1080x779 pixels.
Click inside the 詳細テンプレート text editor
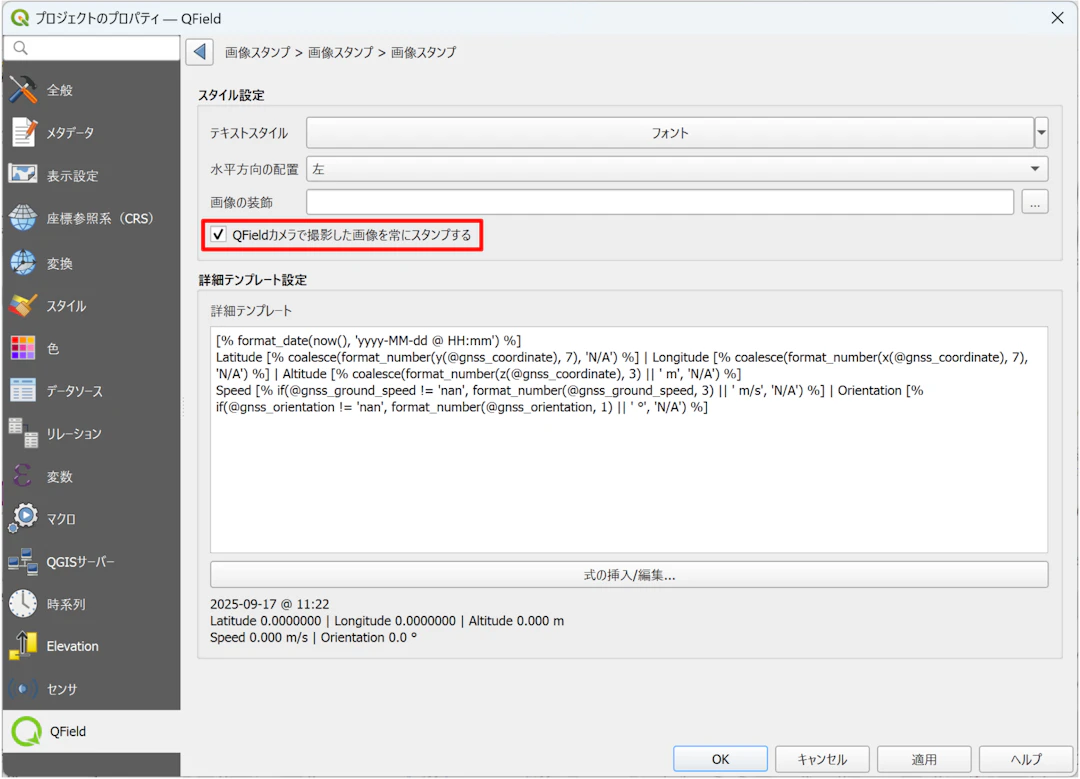tap(629, 439)
